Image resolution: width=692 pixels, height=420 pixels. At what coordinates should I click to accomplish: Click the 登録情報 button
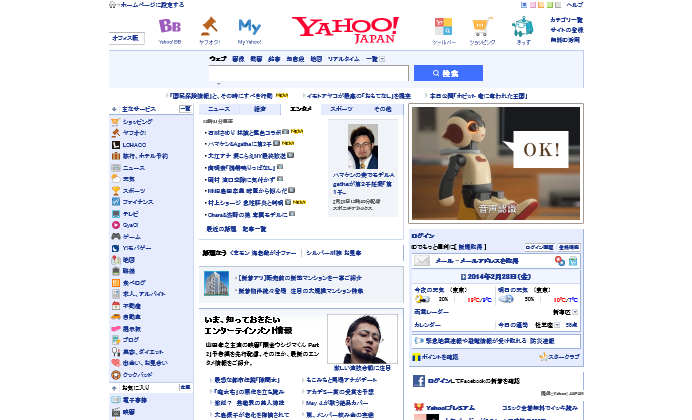click(569, 247)
